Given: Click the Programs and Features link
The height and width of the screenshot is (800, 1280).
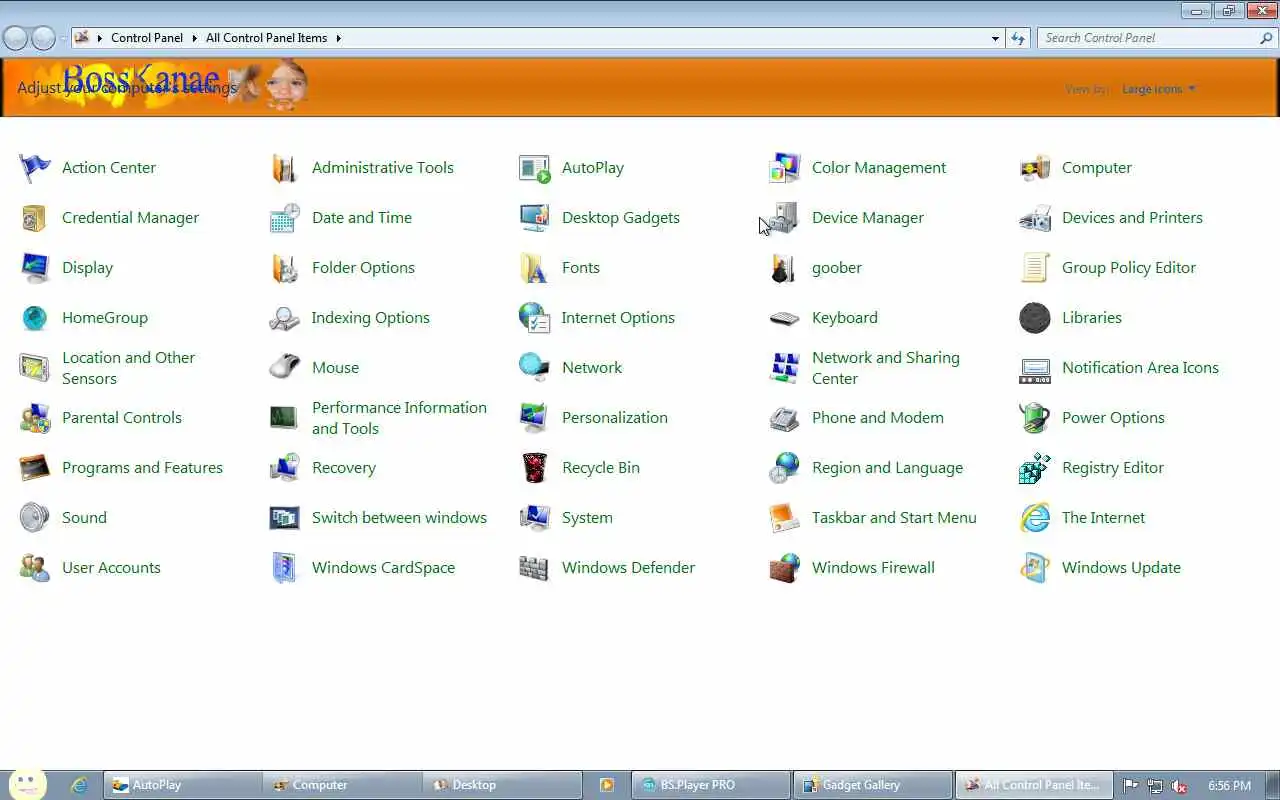Looking at the screenshot, I should (x=142, y=468).
